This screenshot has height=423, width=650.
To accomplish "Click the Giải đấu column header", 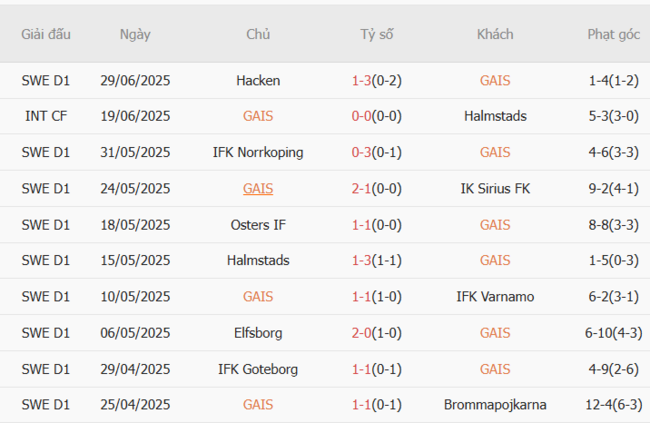I will (46, 34).
